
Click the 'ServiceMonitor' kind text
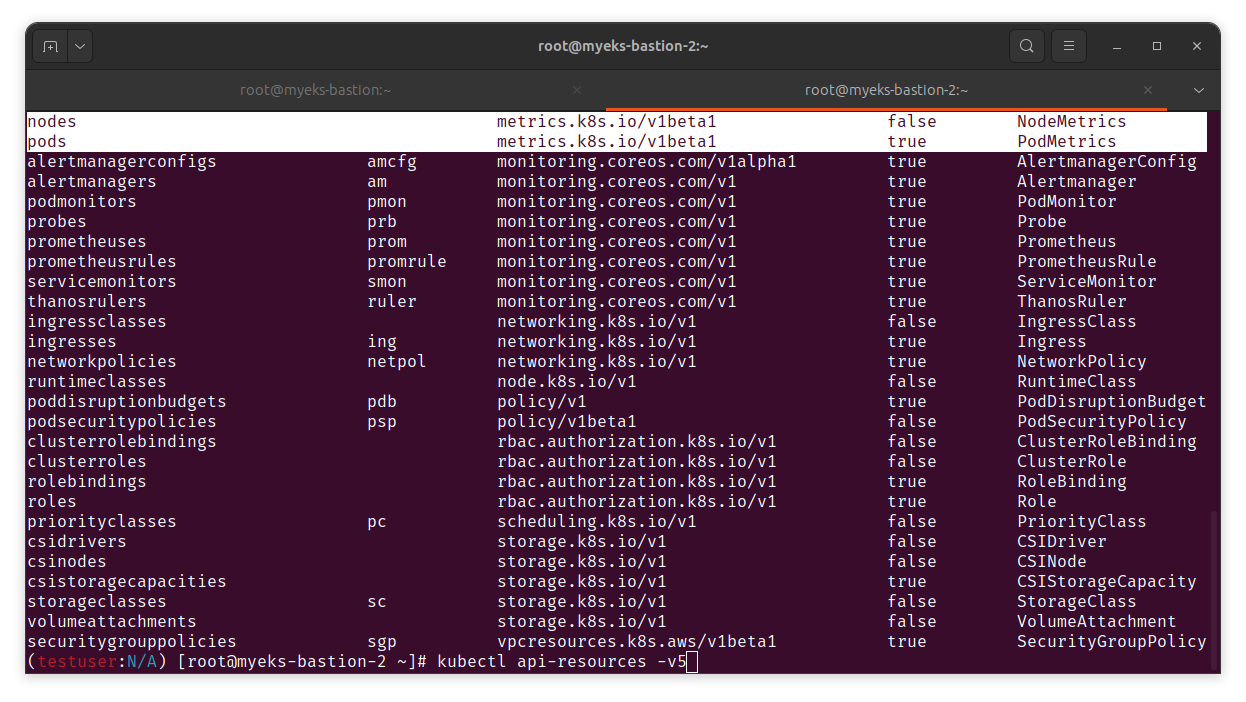(x=1087, y=281)
